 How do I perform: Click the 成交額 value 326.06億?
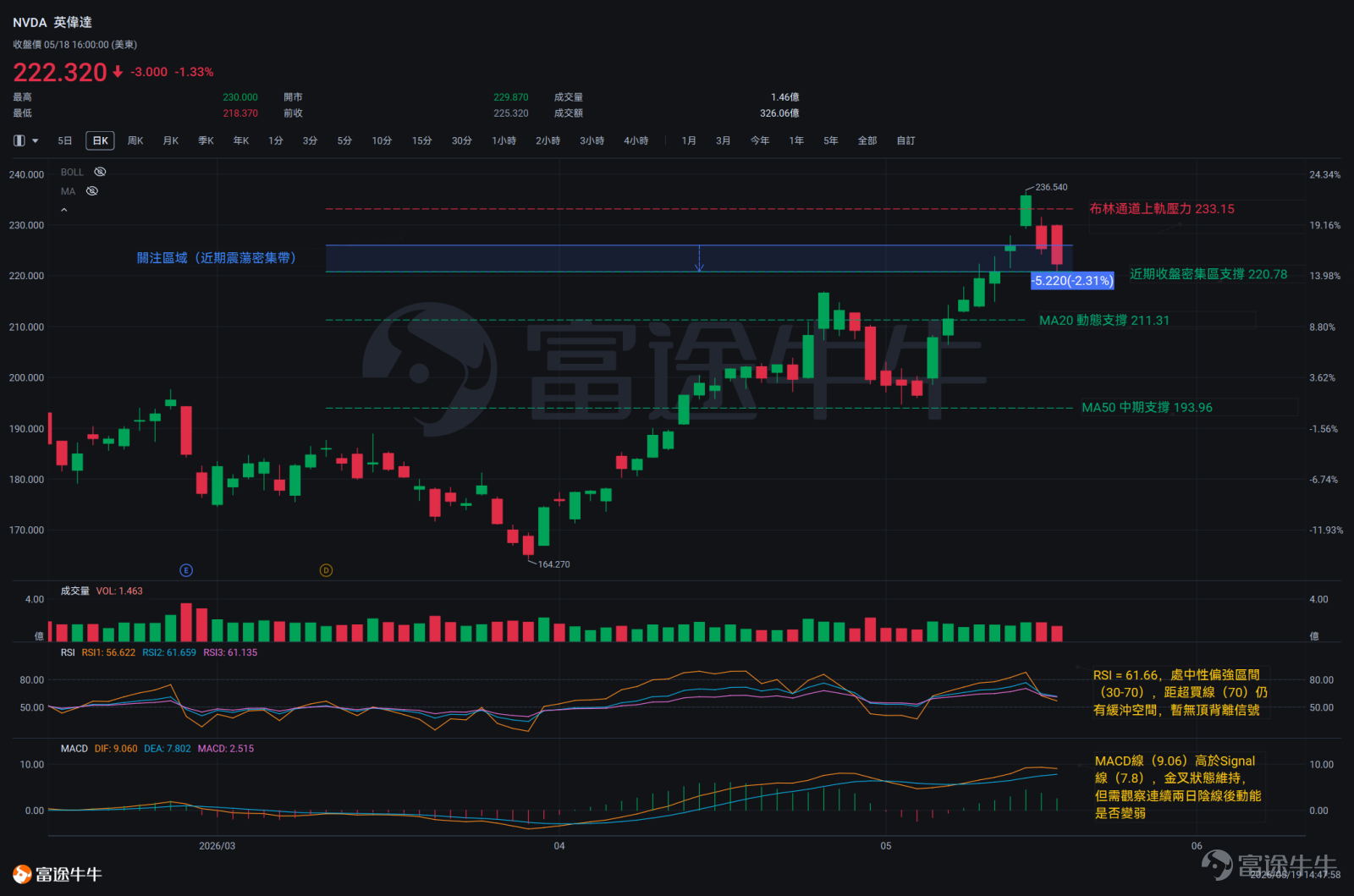click(x=779, y=113)
